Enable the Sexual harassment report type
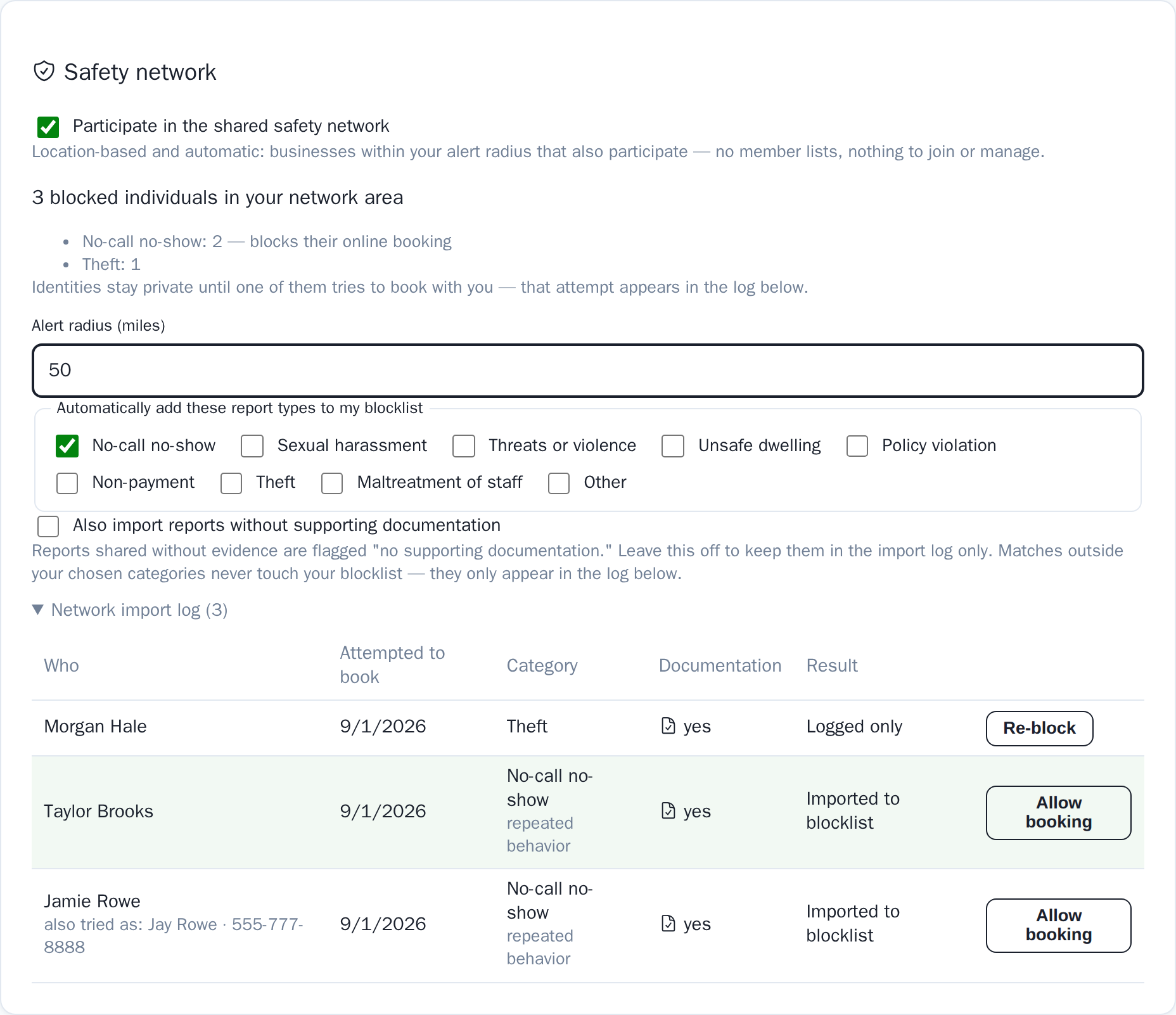 252,446
